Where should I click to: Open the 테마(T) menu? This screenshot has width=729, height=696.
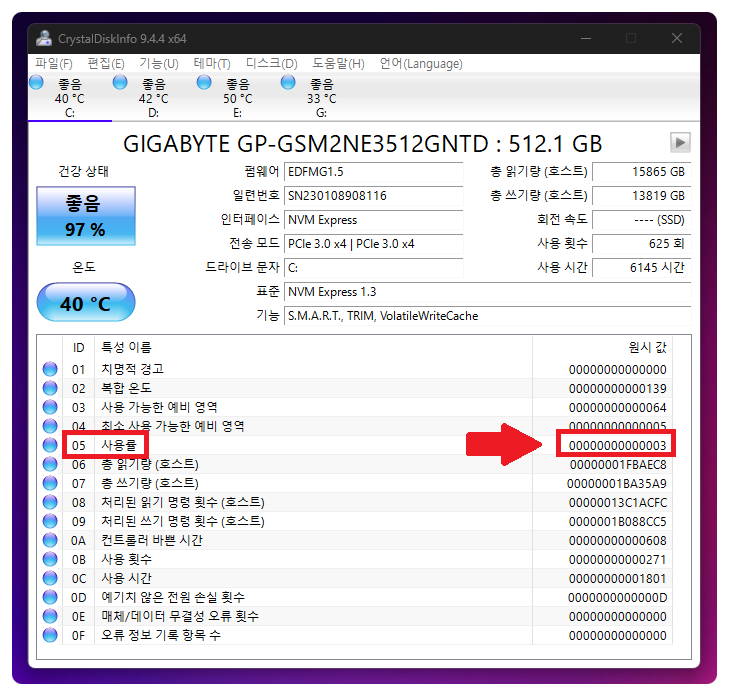(212, 63)
